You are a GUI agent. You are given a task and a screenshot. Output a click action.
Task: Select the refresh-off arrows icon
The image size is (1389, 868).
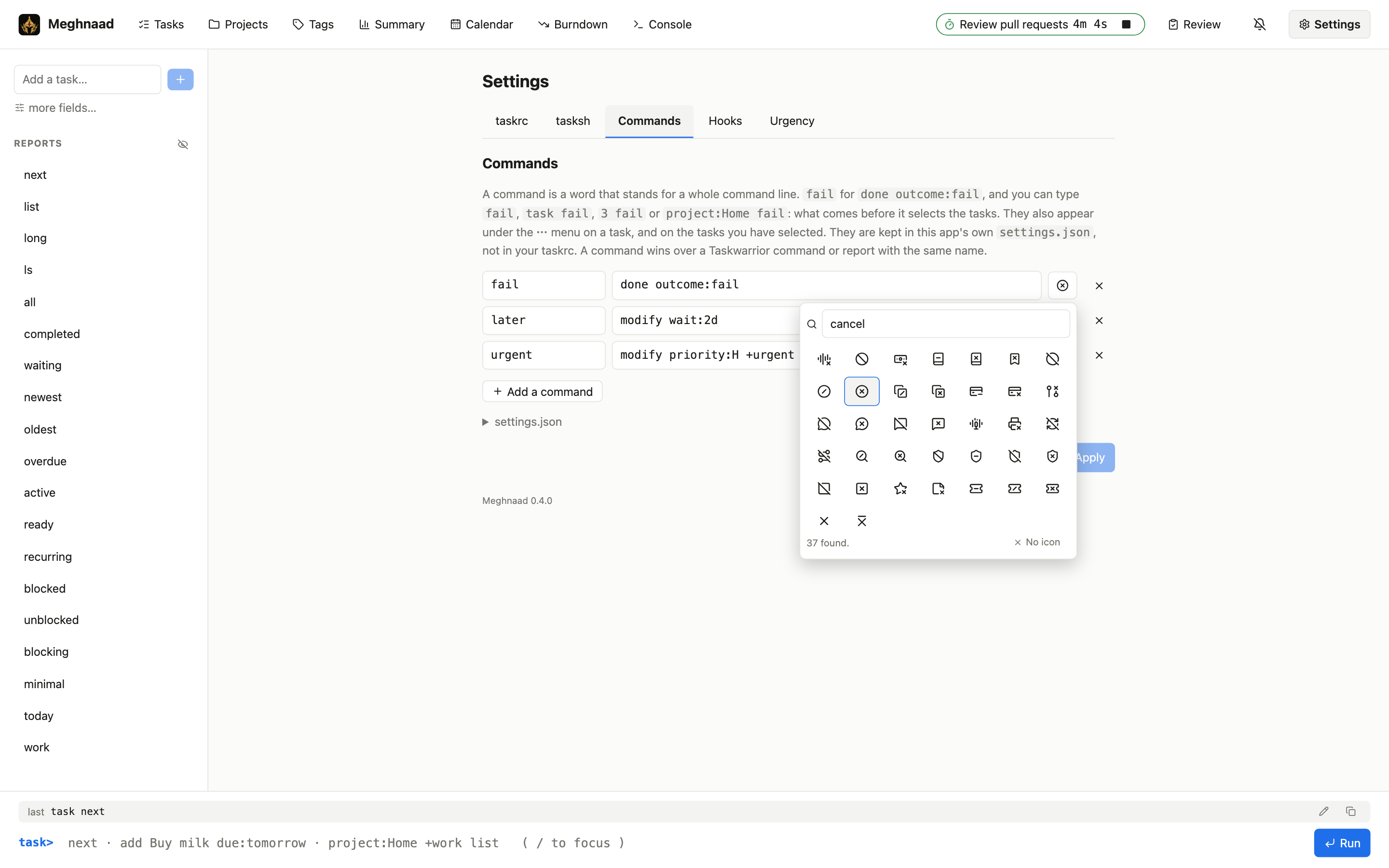[1052, 424]
